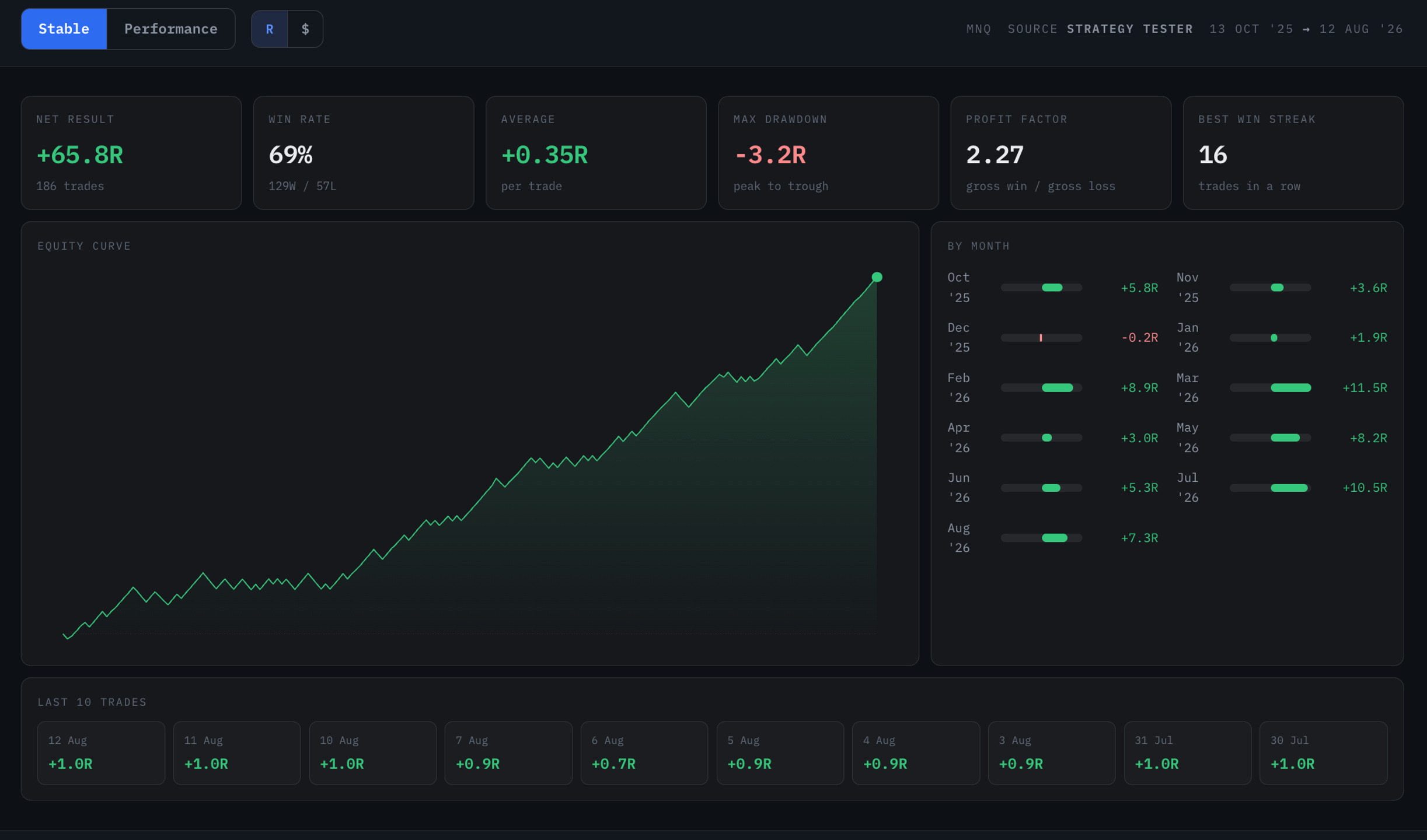The width and height of the screenshot is (1427, 840).
Task: Click the Win Rate 69% card
Action: [x=364, y=153]
